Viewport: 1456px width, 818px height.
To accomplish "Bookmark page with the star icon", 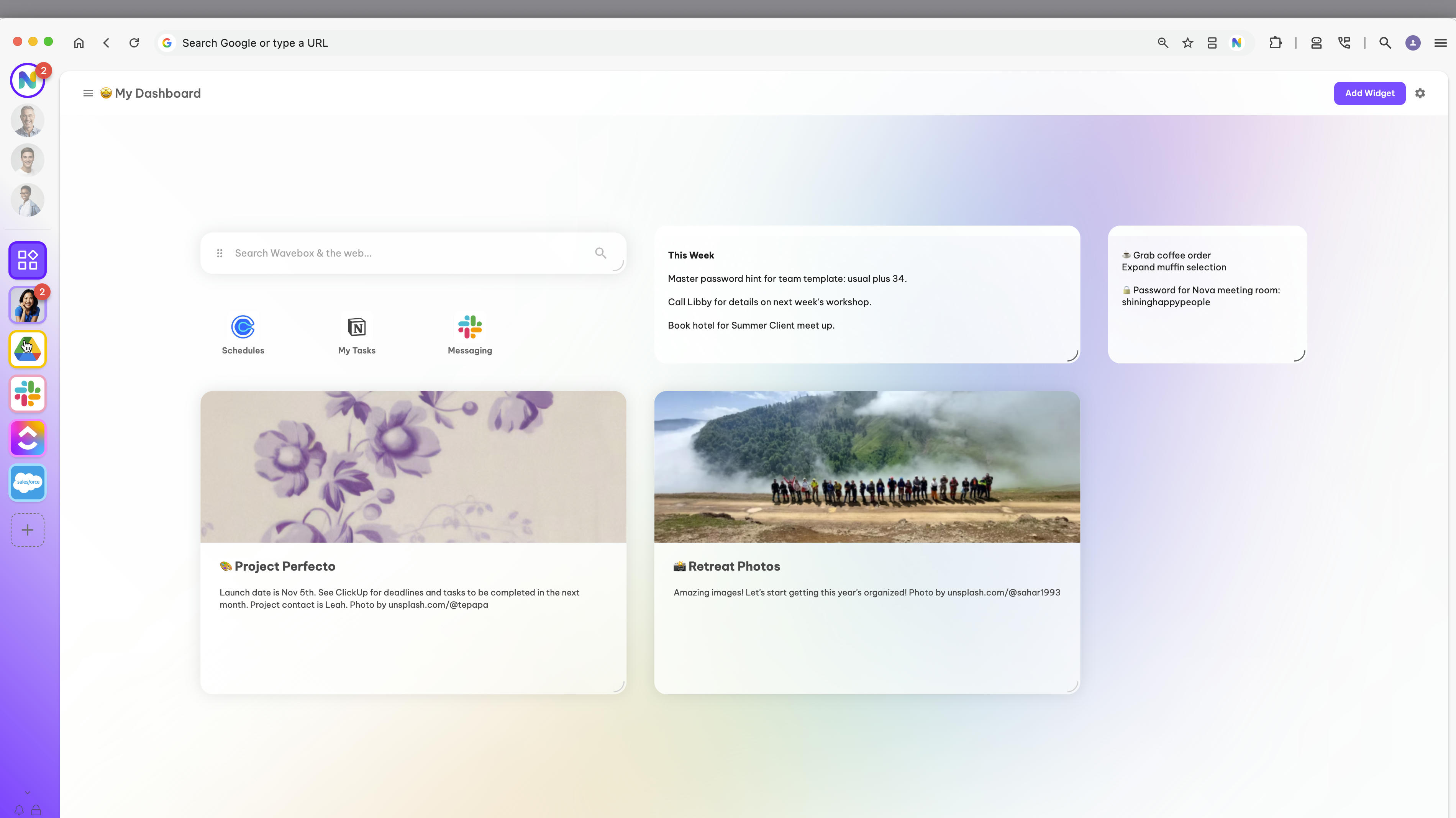I will point(1187,43).
